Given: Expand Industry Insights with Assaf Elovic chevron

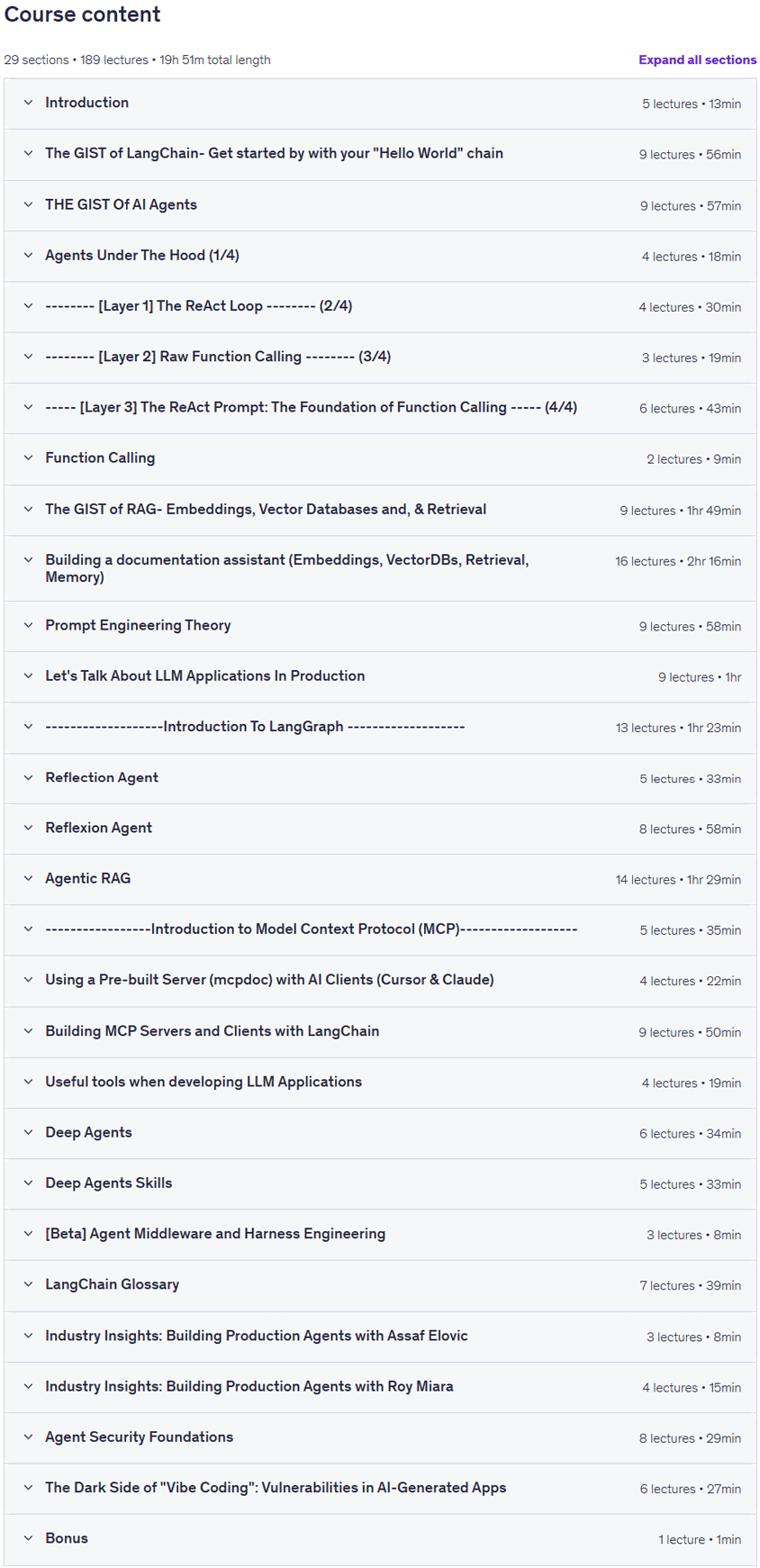Looking at the screenshot, I should point(28,1336).
